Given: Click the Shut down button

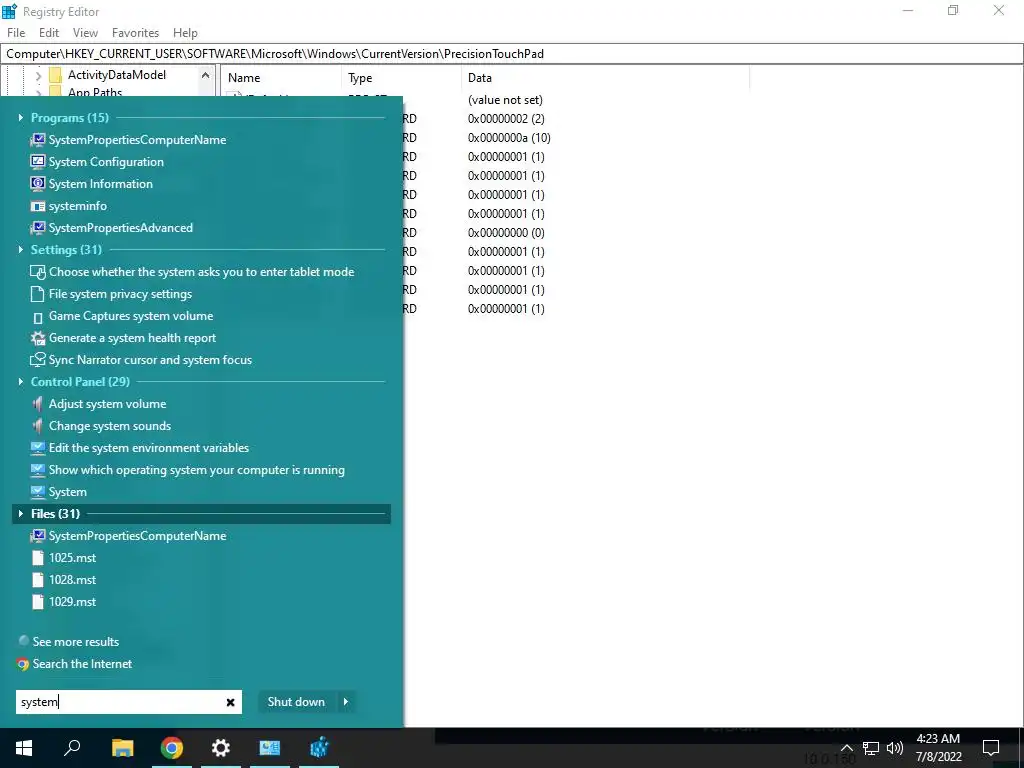Looking at the screenshot, I should [x=296, y=702].
